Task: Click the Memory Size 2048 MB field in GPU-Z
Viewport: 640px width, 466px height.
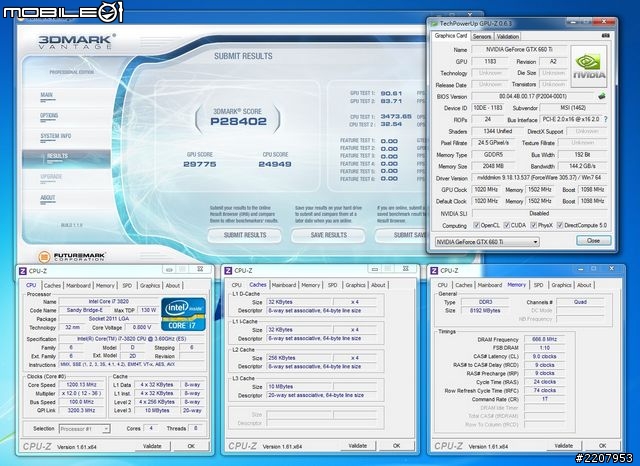Action: [493, 166]
